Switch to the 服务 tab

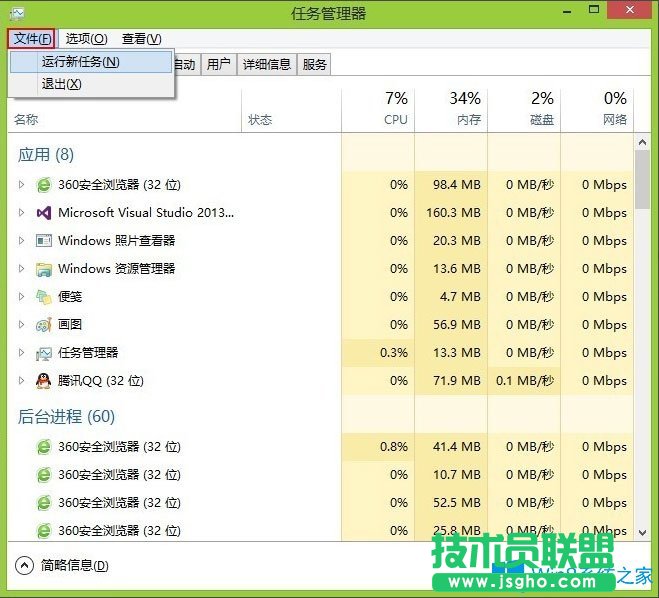coord(315,65)
